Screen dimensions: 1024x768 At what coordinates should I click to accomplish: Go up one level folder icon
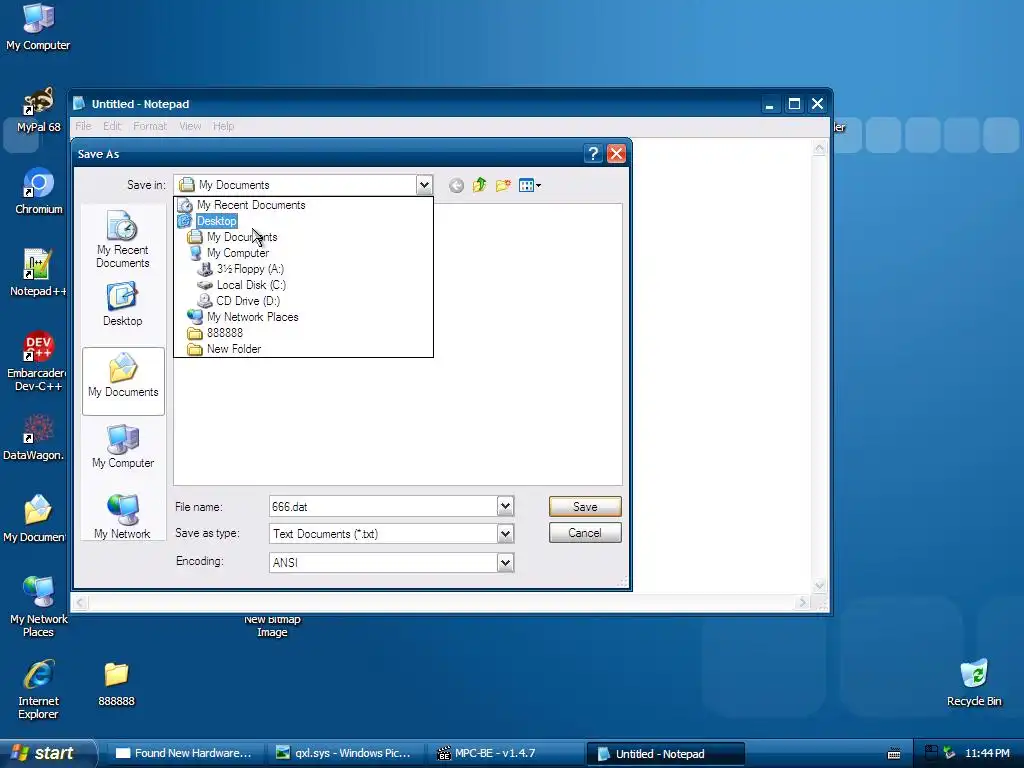pos(479,185)
